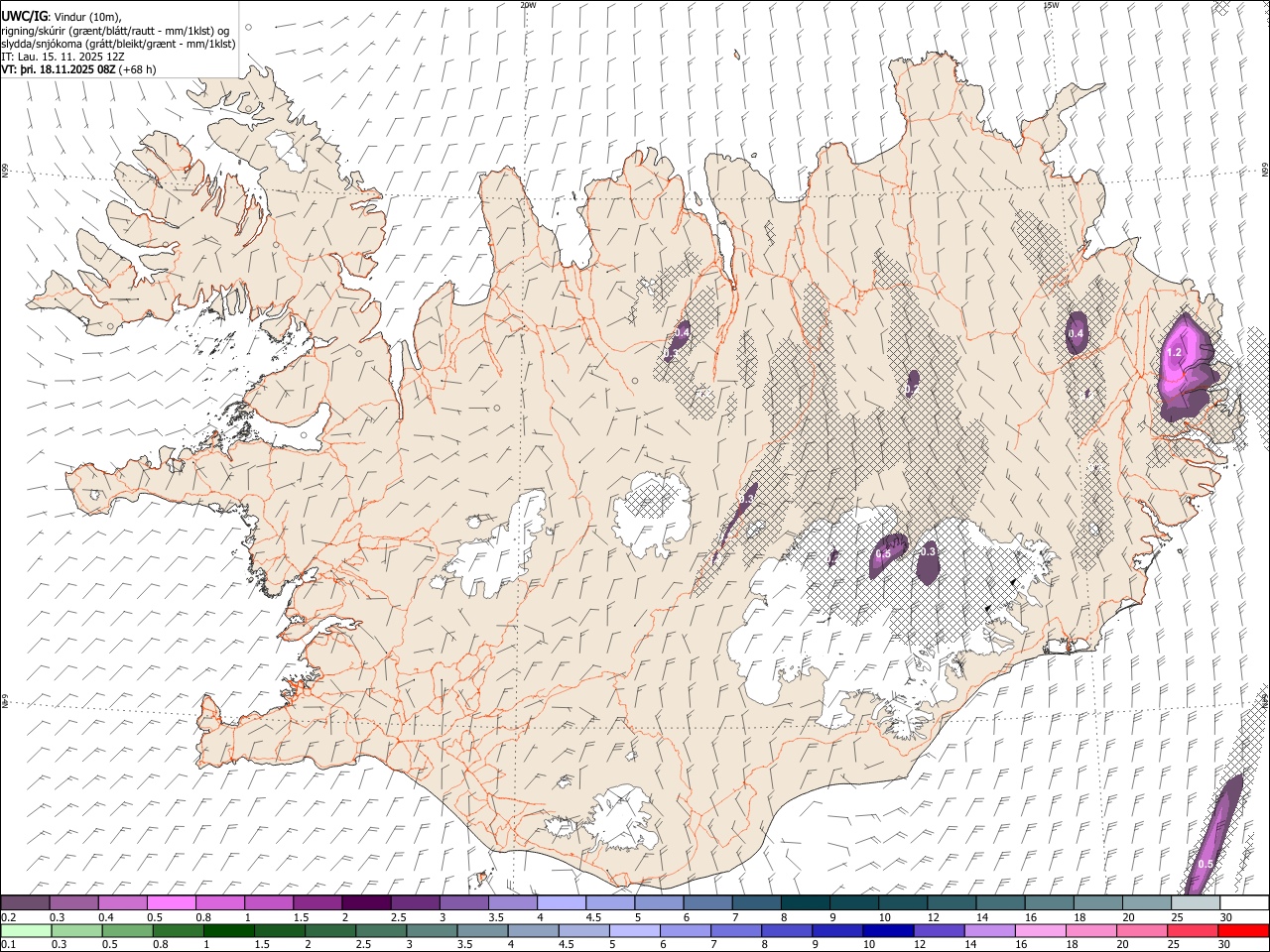Pick the top-row white swatch at 30

1244,903
